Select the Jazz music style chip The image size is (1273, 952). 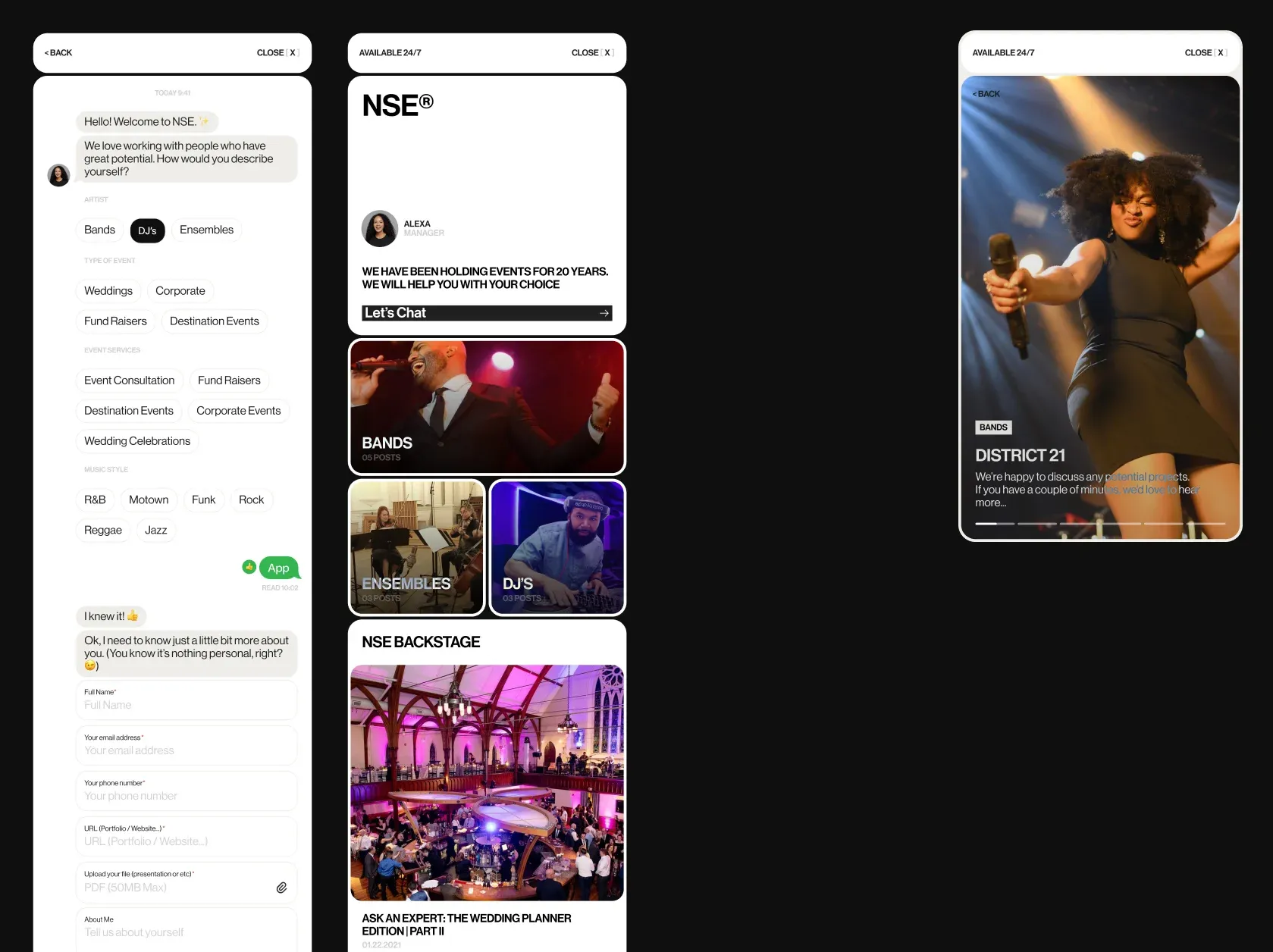(x=156, y=531)
